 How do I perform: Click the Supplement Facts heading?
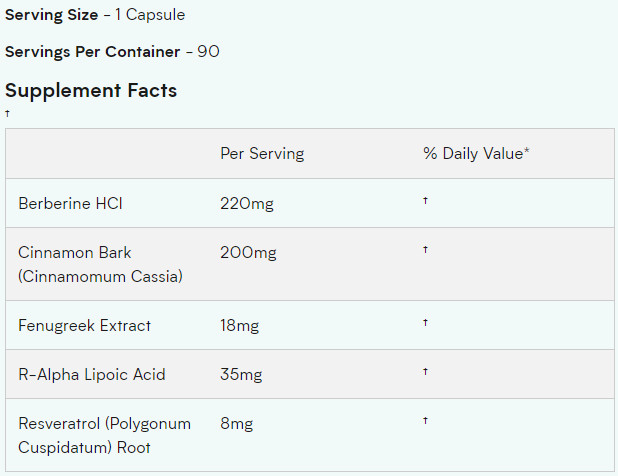point(91,91)
